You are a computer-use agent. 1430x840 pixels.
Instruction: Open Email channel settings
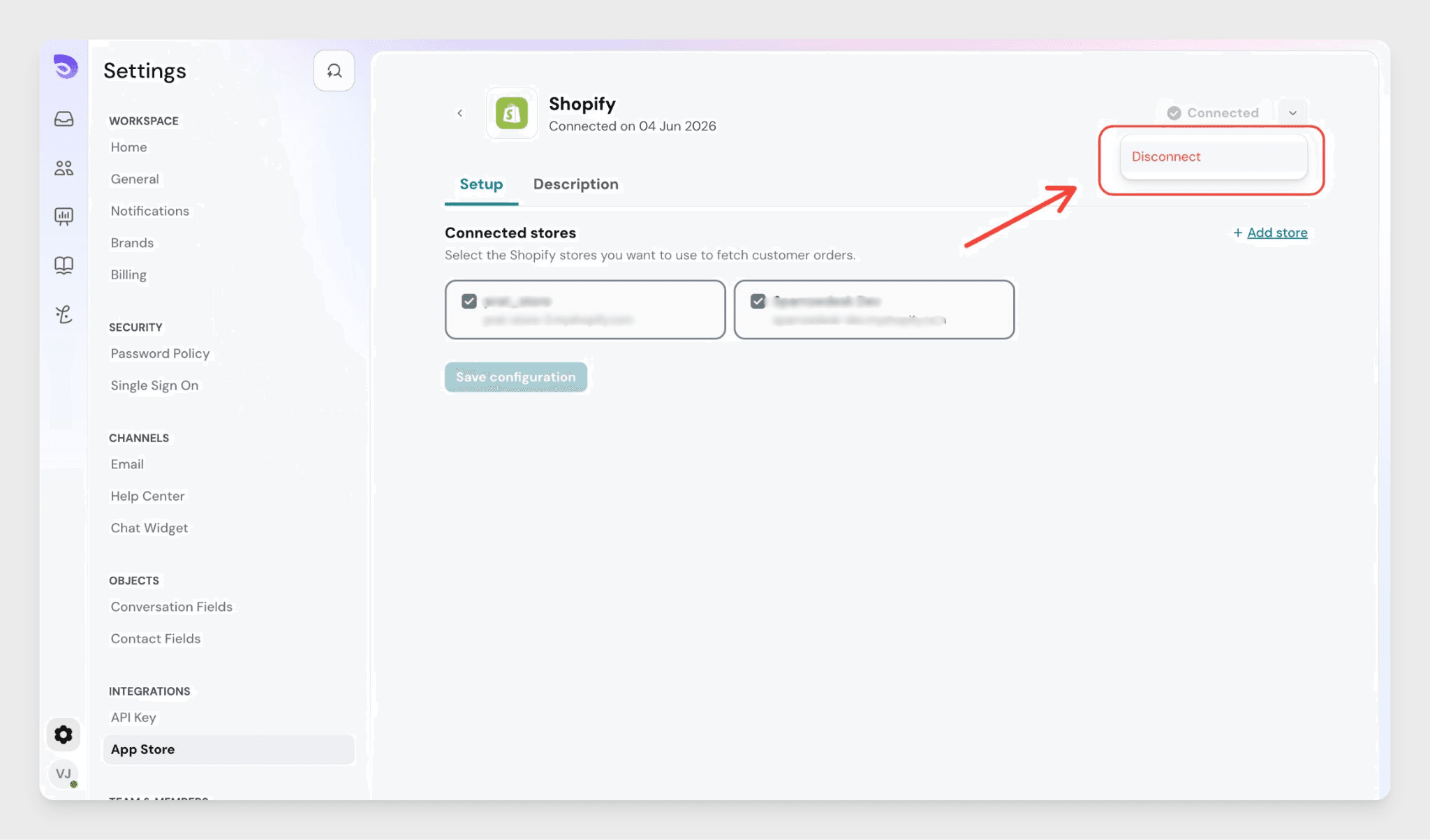[x=127, y=464]
